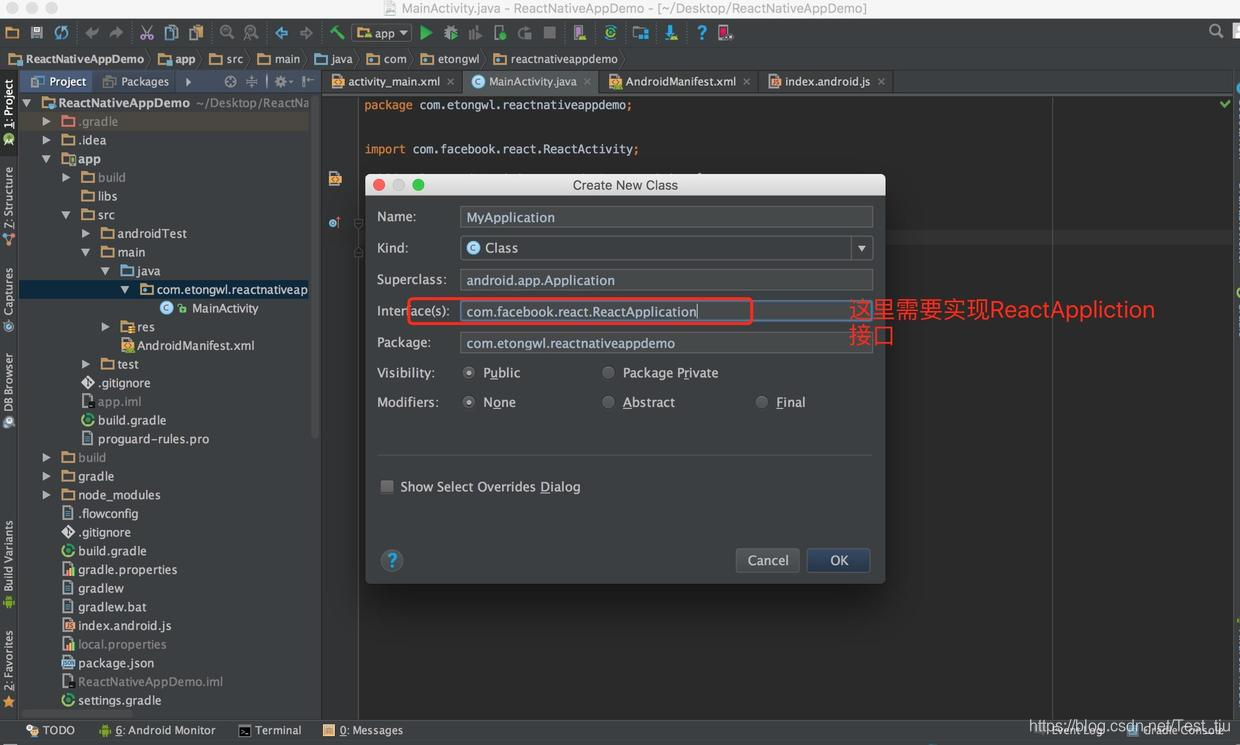The width and height of the screenshot is (1240, 745).
Task: Click Cancel in Create New Class dialog
Action: click(768, 560)
